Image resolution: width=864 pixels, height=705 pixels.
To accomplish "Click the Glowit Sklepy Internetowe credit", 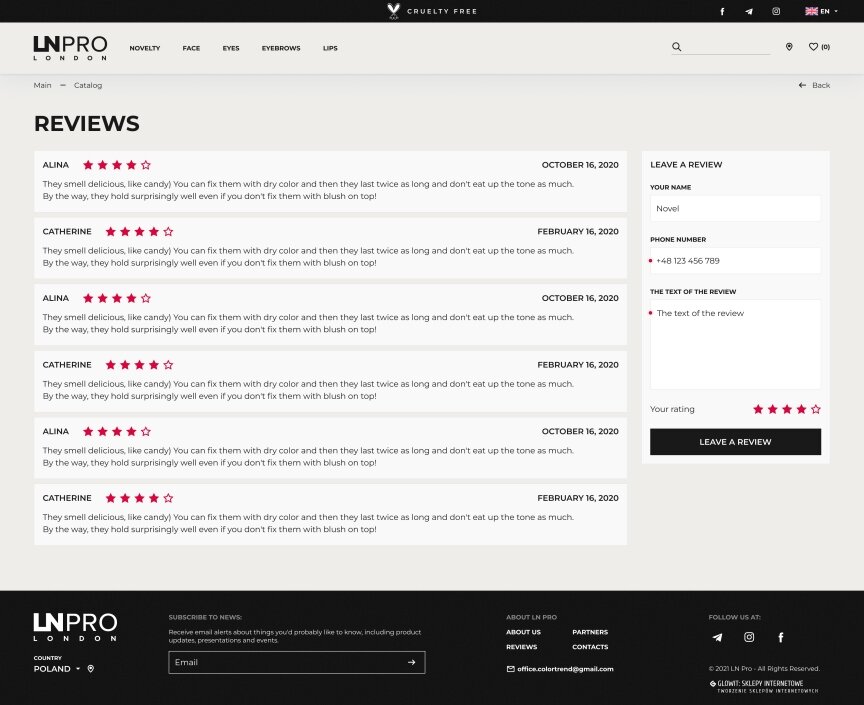I will (764, 686).
